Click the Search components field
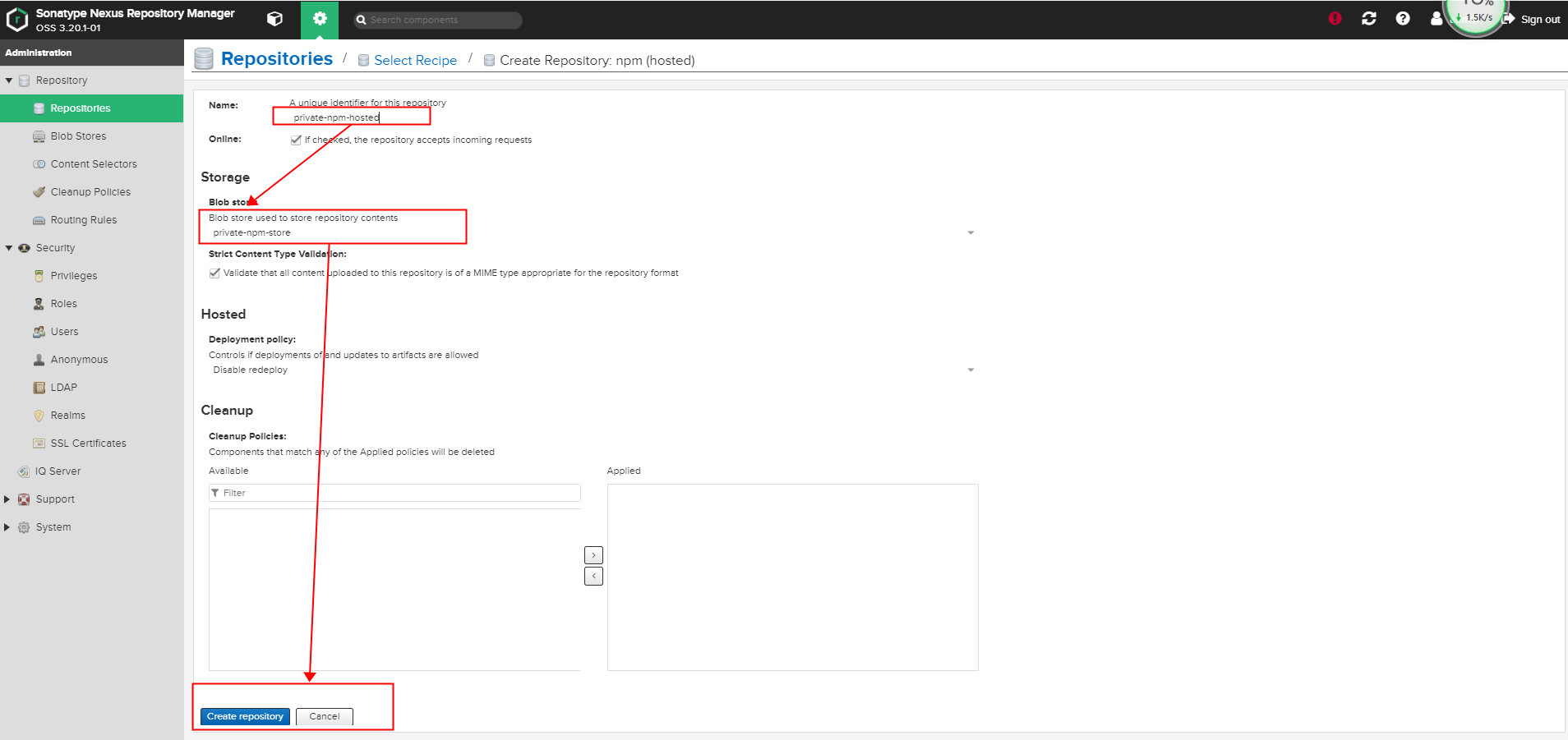This screenshot has height=740, width=1568. 438,20
